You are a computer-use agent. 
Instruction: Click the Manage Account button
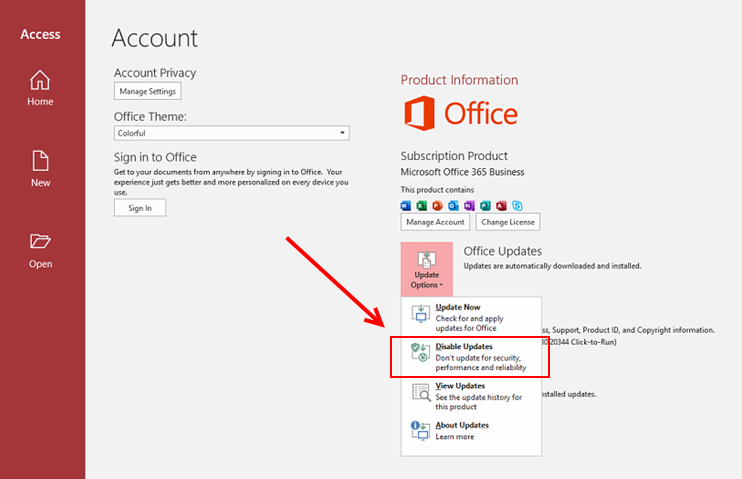click(x=435, y=222)
